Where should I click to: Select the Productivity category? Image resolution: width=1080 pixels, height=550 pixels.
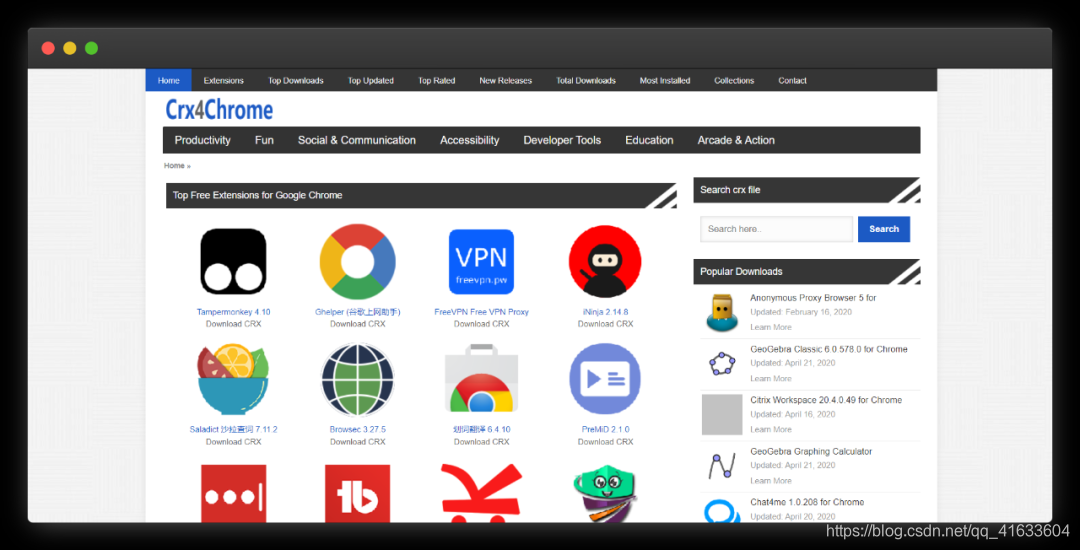[202, 140]
